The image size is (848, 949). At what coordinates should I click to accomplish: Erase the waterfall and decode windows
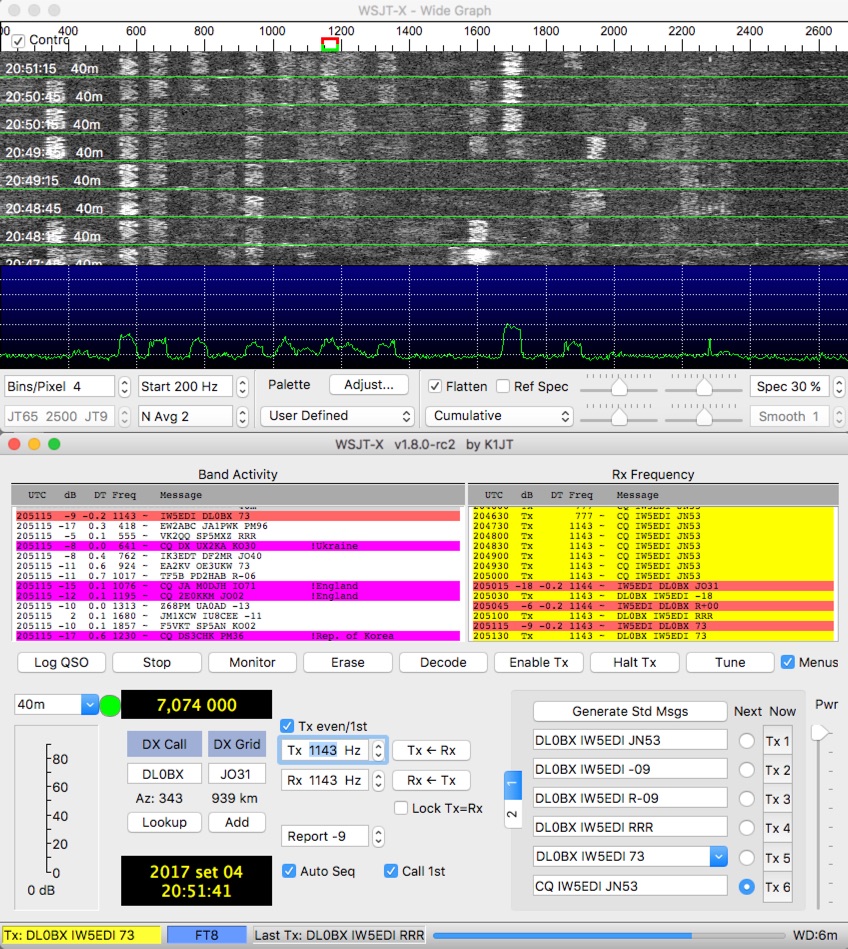(345, 662)
